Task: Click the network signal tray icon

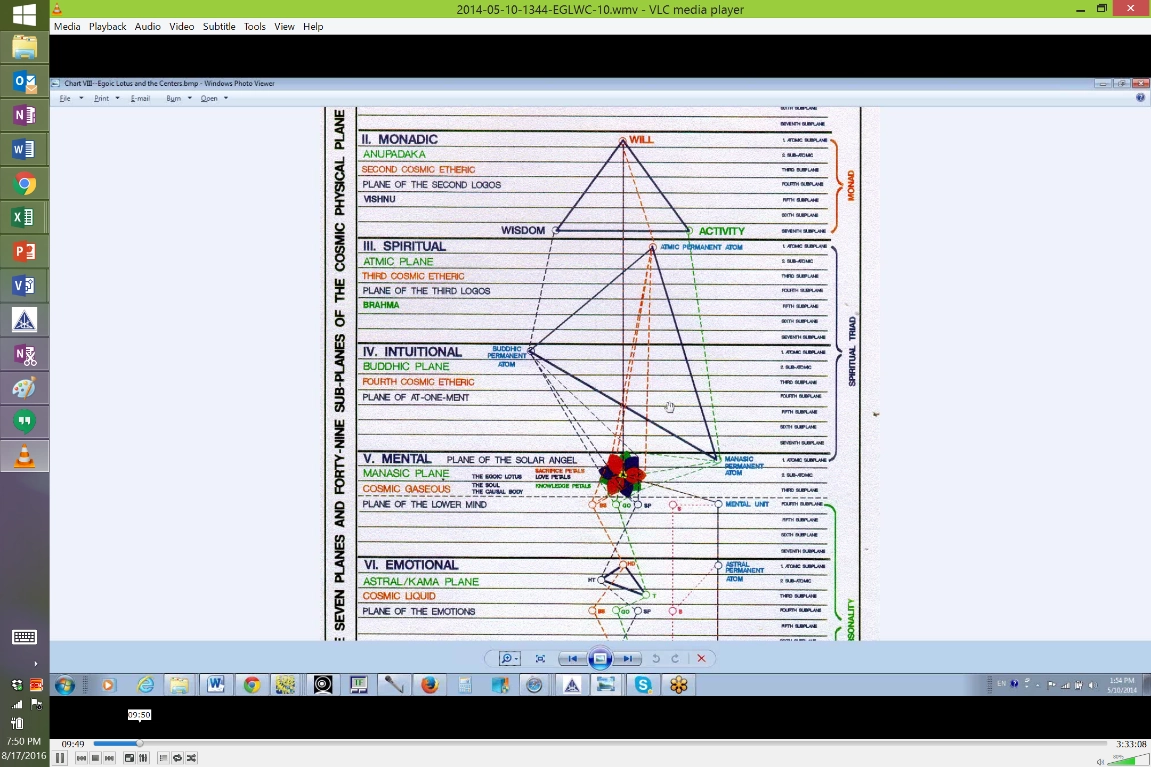Action: click(x=16, y=705)
